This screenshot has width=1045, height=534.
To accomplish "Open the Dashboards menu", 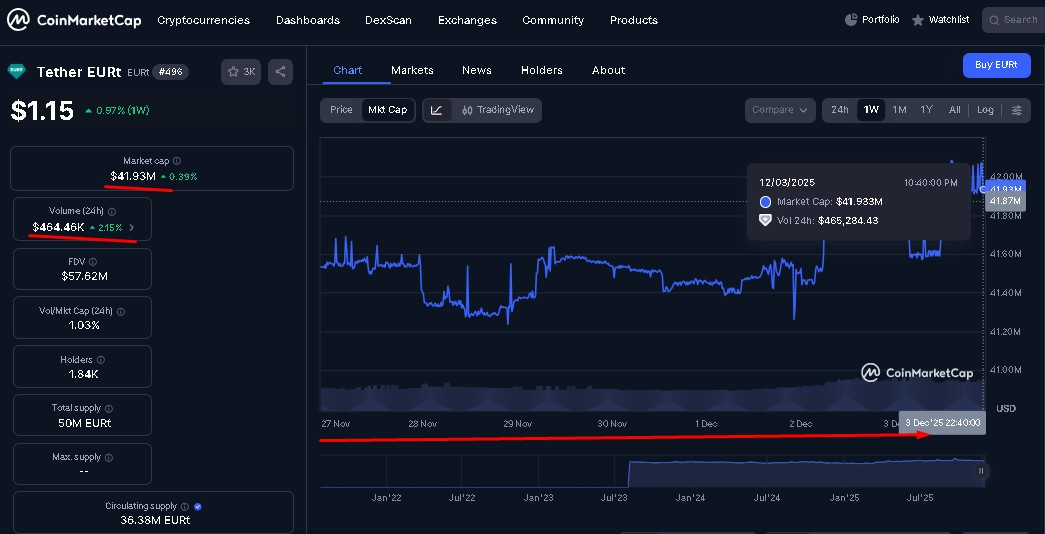I will pos(308,21).
